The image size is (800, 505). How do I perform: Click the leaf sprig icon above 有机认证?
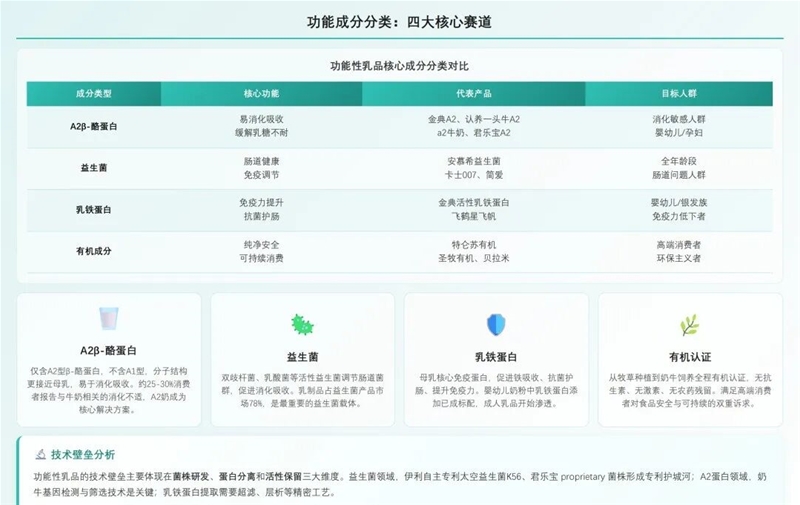(690, 325)
